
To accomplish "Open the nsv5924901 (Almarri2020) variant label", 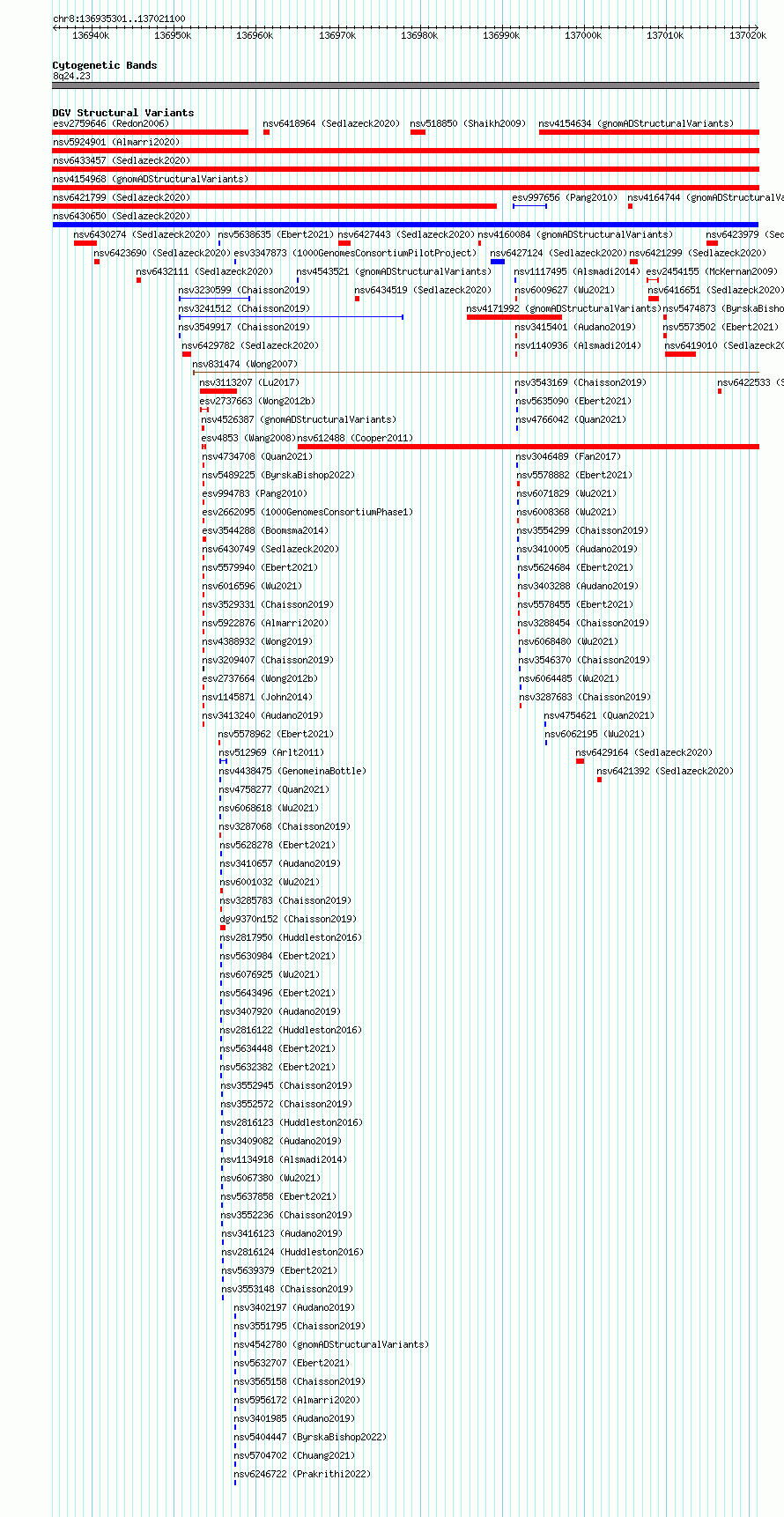I will 116,143.
